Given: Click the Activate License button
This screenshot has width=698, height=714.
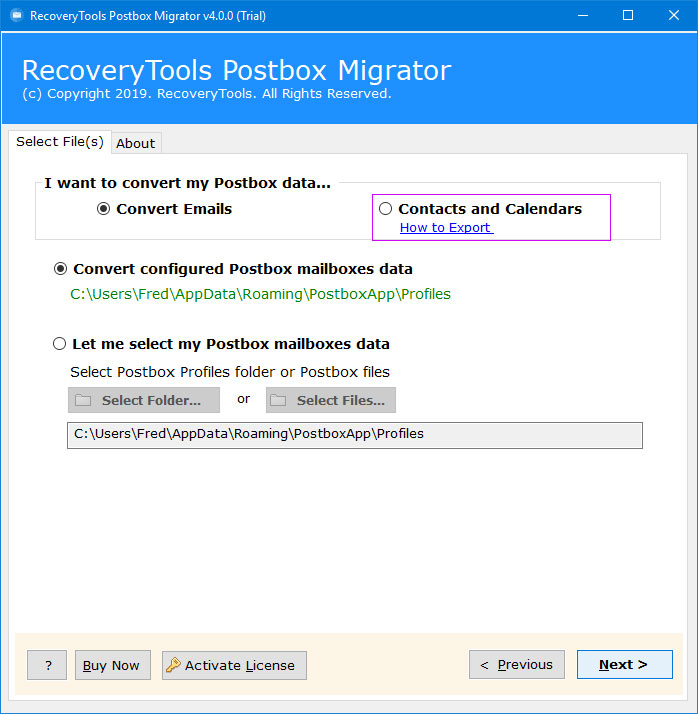Looking at the screenshot, I should point(234,665).
